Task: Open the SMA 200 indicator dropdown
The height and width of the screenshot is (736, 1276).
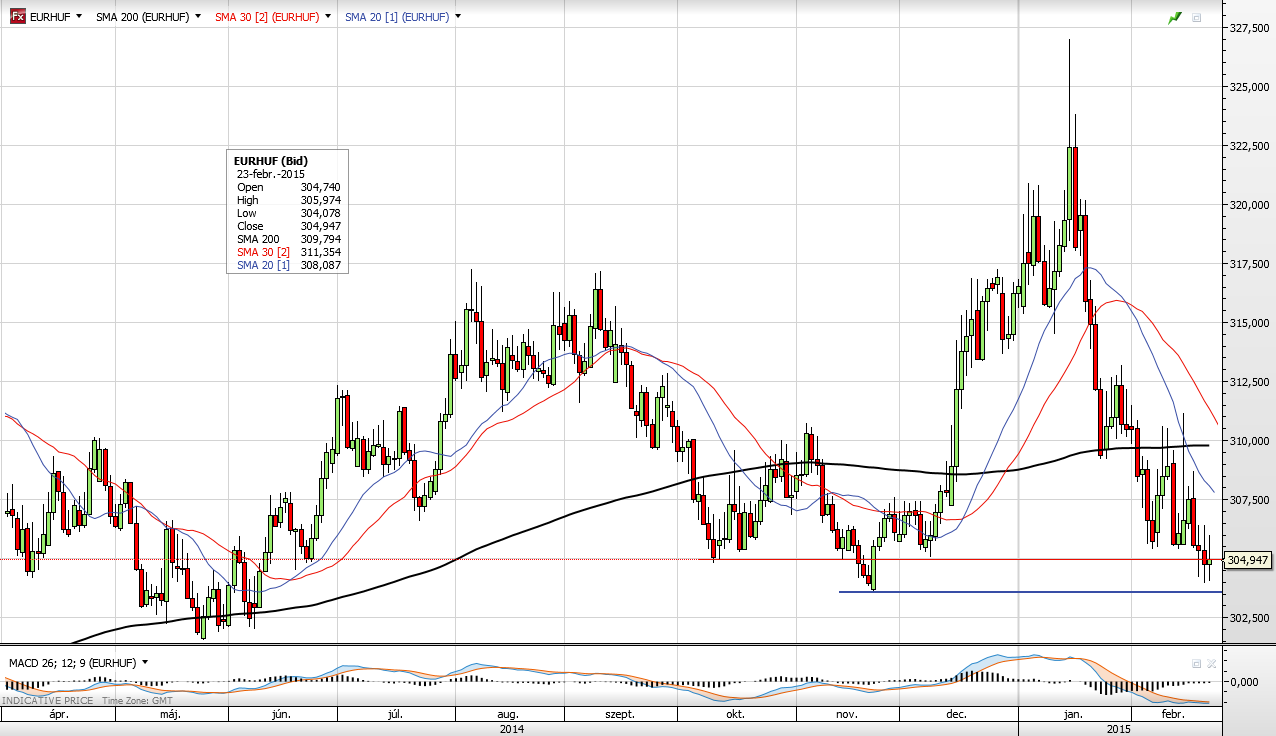Action: point(198,17)
